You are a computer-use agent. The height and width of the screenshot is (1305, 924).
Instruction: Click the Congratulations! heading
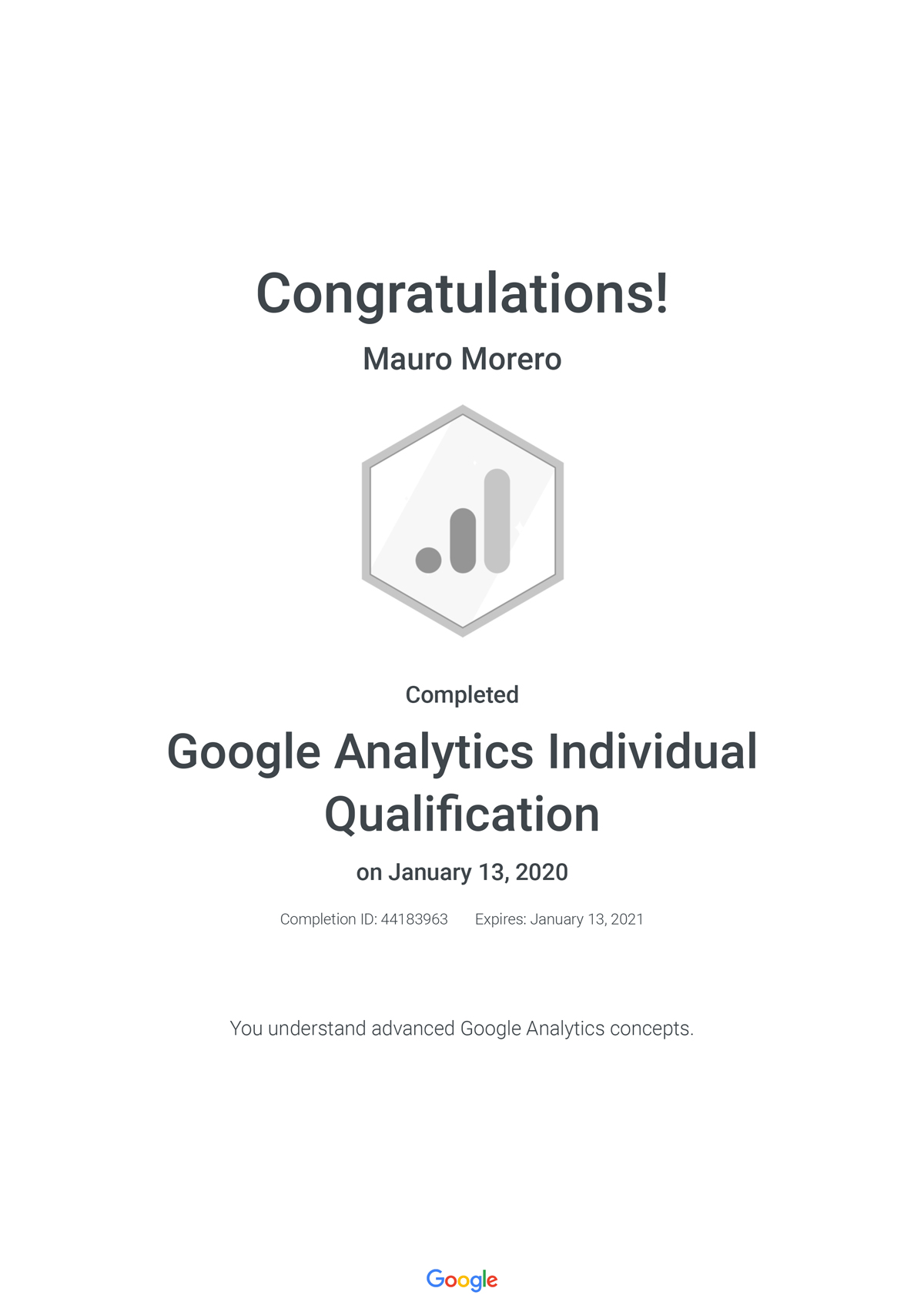(462, 293)
